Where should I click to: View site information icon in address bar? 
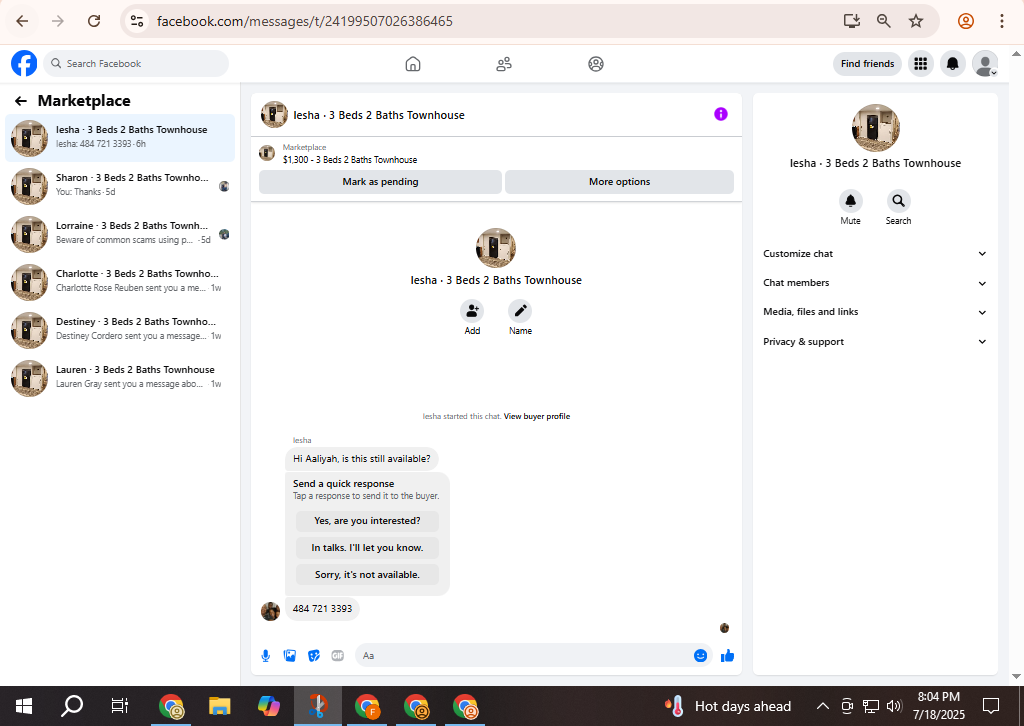pyautogui.click(x=137, y=21)
